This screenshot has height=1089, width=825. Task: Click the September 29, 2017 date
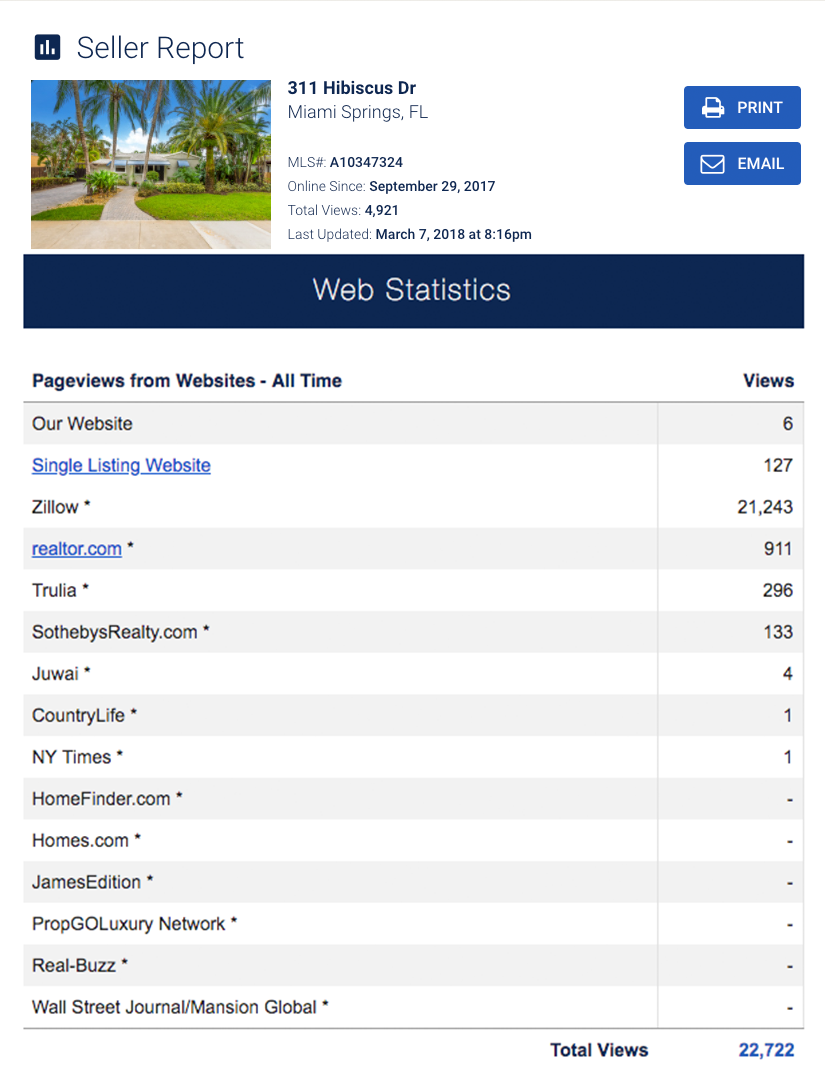click(432, 186)
